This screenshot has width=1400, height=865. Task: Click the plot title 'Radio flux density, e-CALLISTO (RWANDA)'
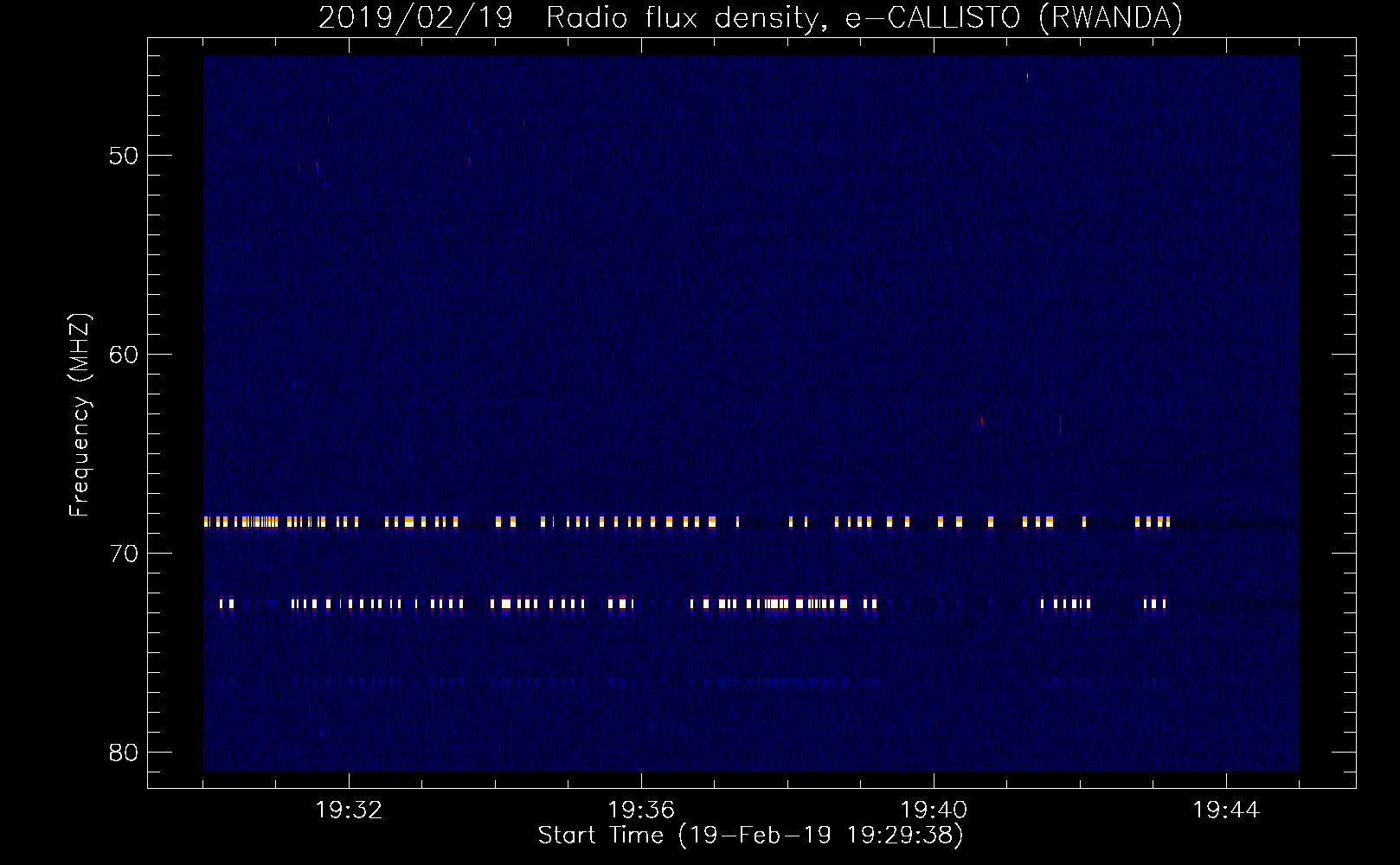[864, 18]
